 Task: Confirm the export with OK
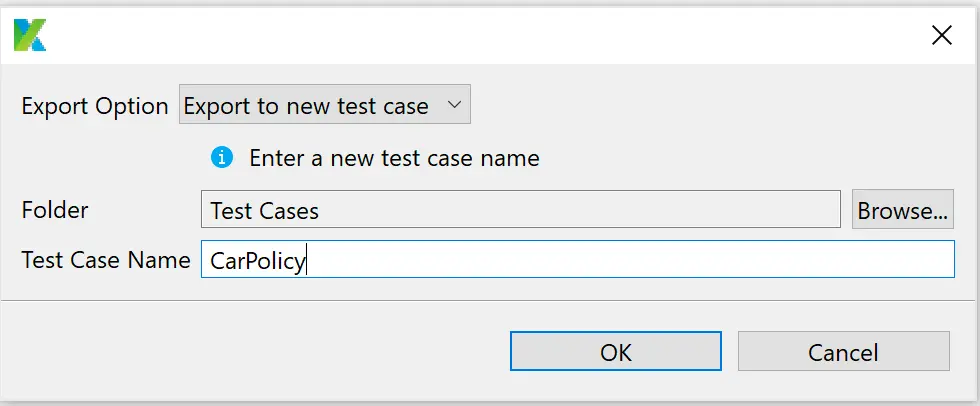(x=615, y=351)
